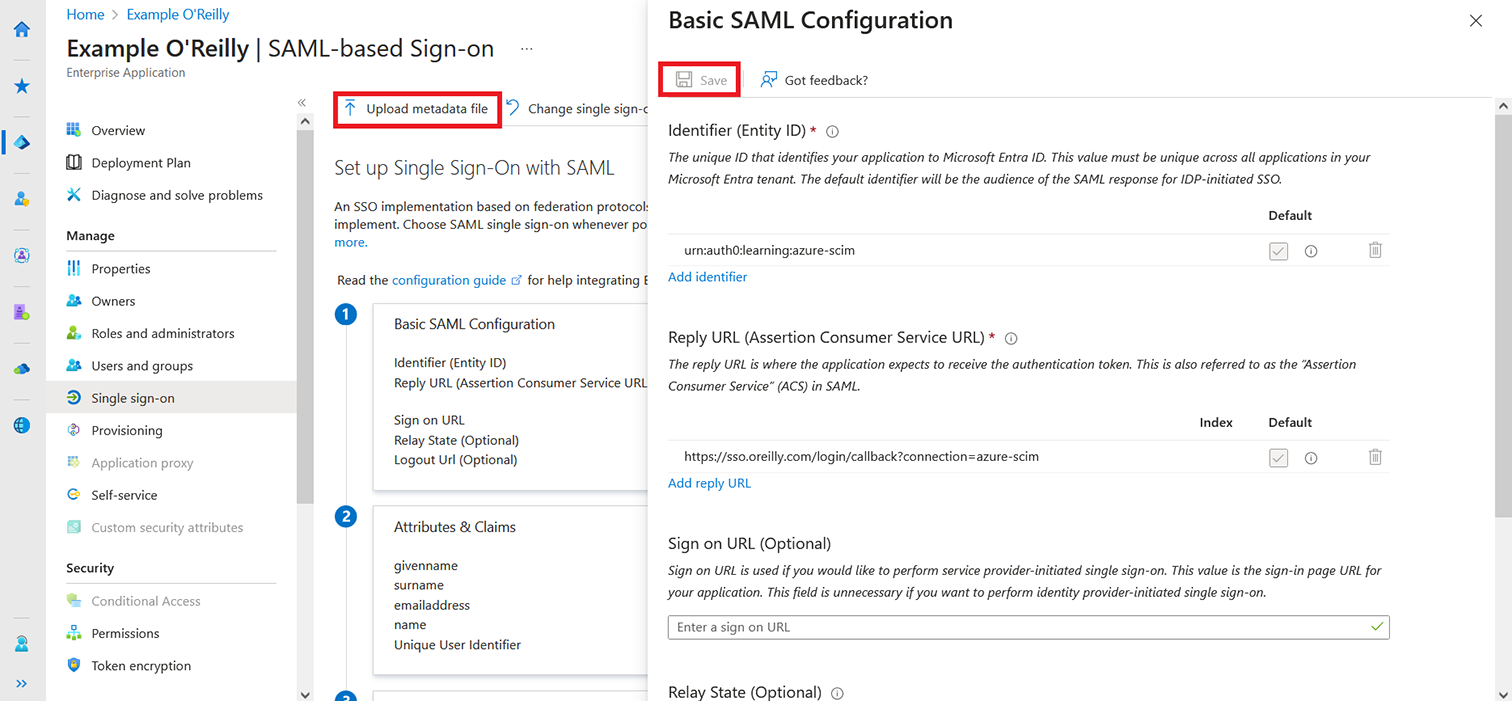Click the Overview grid icon
This screenshot has width=1512, height=701.
pyautogui.click(x=74, y=130)
